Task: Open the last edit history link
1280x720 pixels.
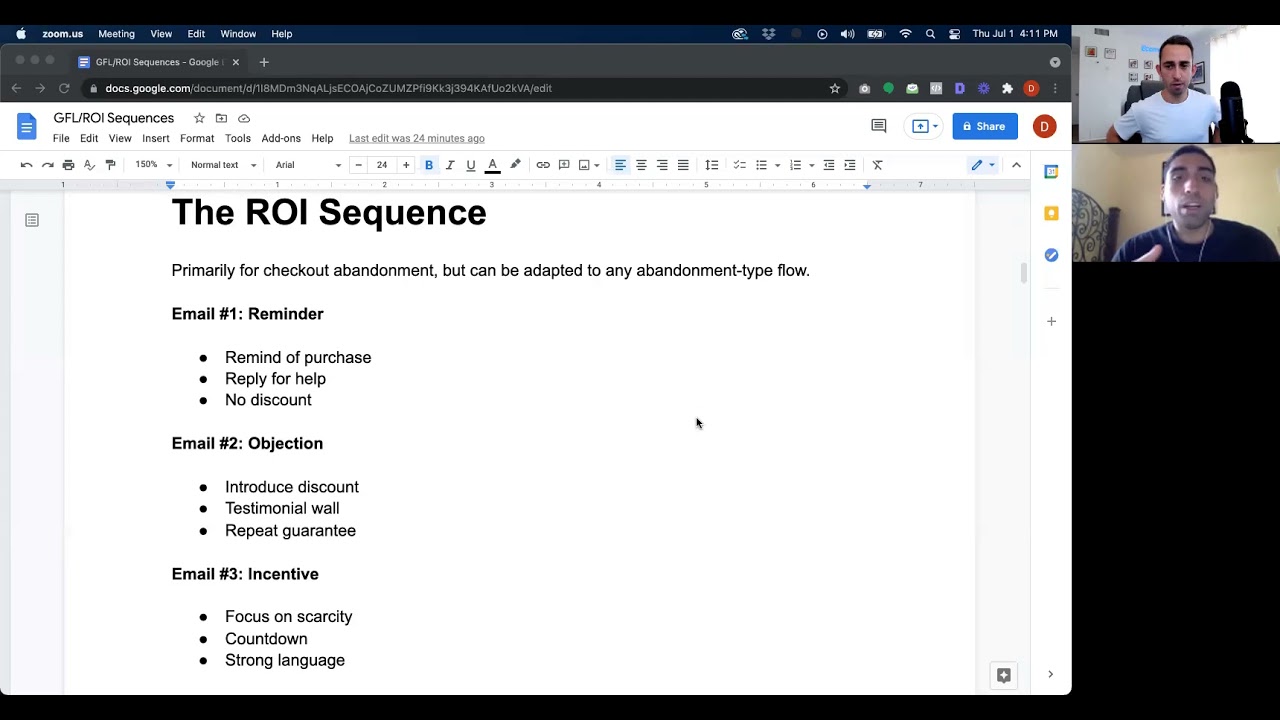Action: (416, 138)
